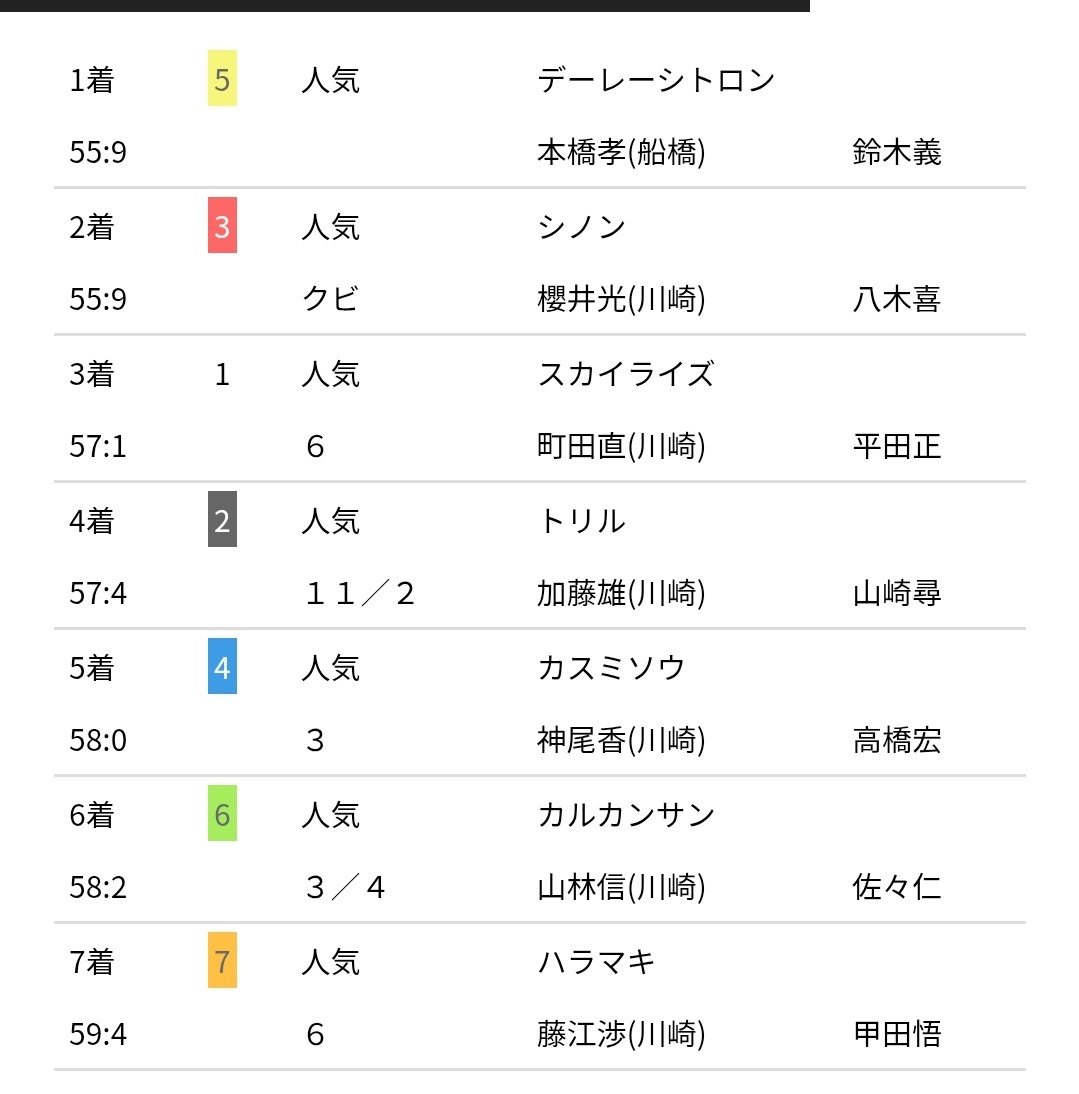1079x1094 pixels.
Task: Click trainer 鈴木義
Action: click(x=897, y=152)
